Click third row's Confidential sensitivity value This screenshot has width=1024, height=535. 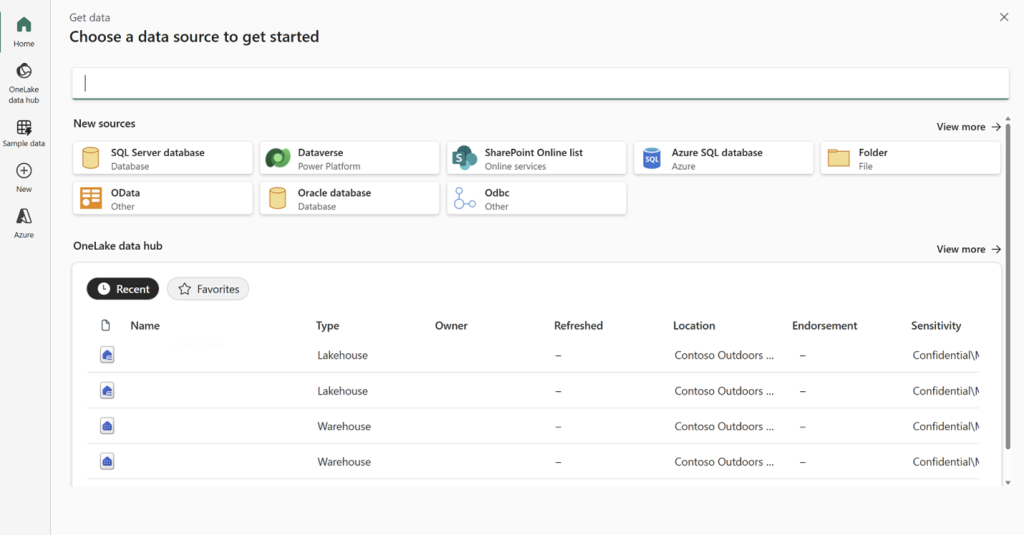[x=945, y=427]
